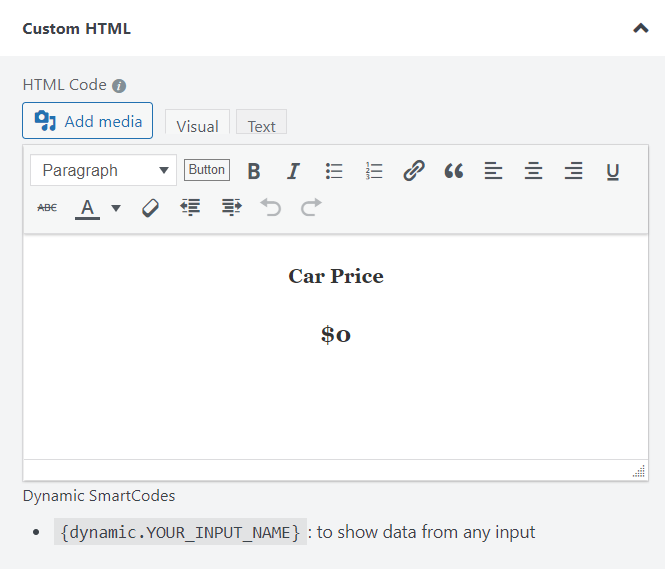Click the undo icon
Screen dimensions: 665x569
[271, 207]
